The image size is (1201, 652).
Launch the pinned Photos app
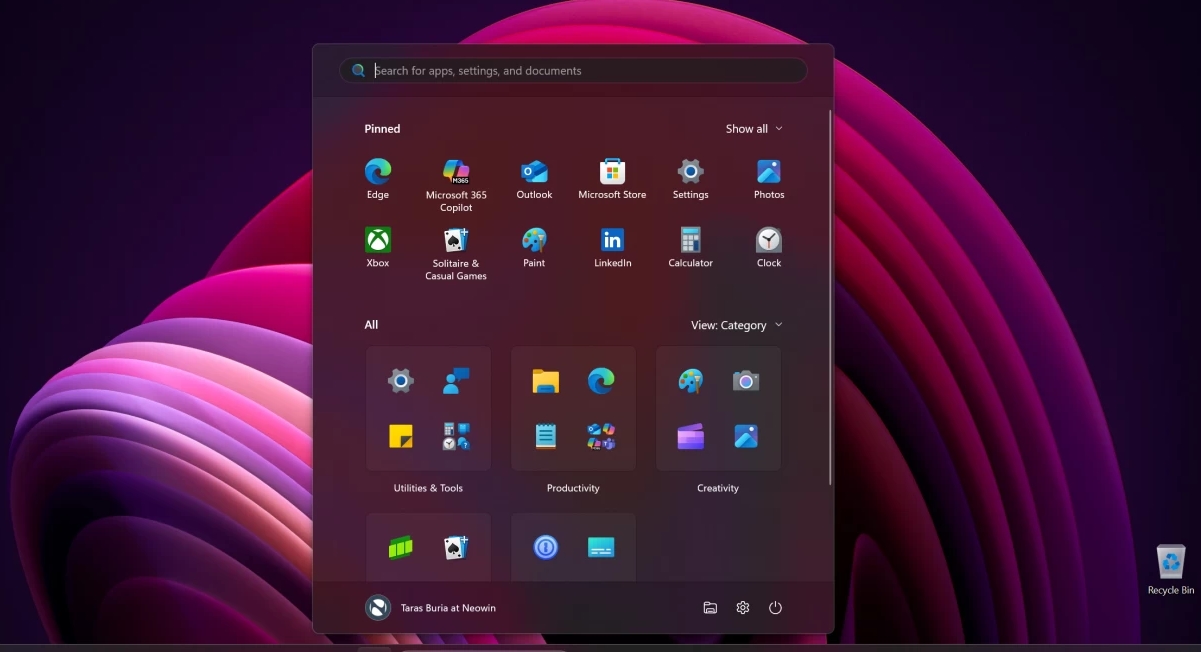769,179
